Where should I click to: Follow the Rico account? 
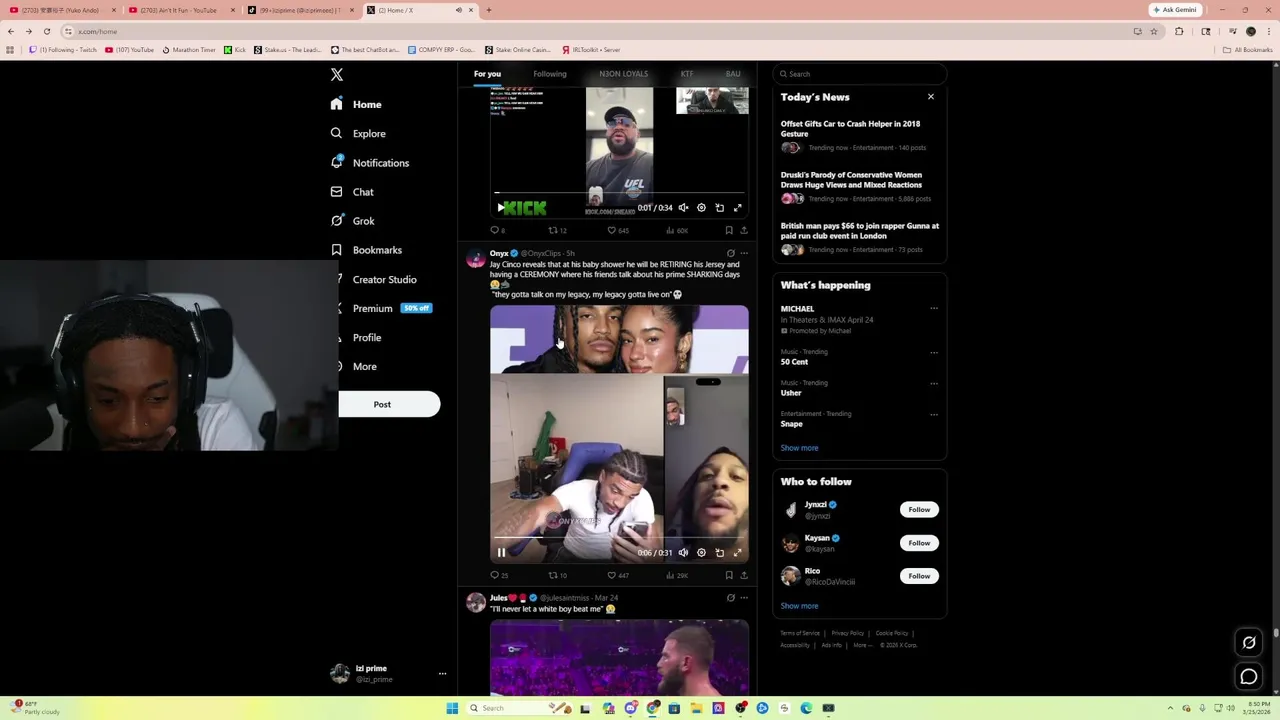(x=918, y=576)
